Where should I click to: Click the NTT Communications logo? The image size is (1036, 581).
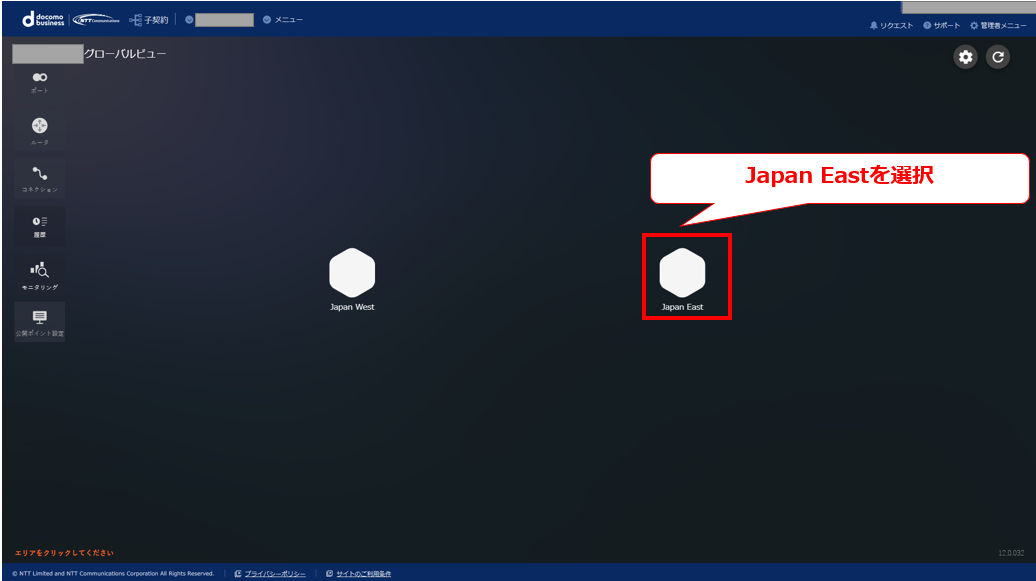point(96,20)
